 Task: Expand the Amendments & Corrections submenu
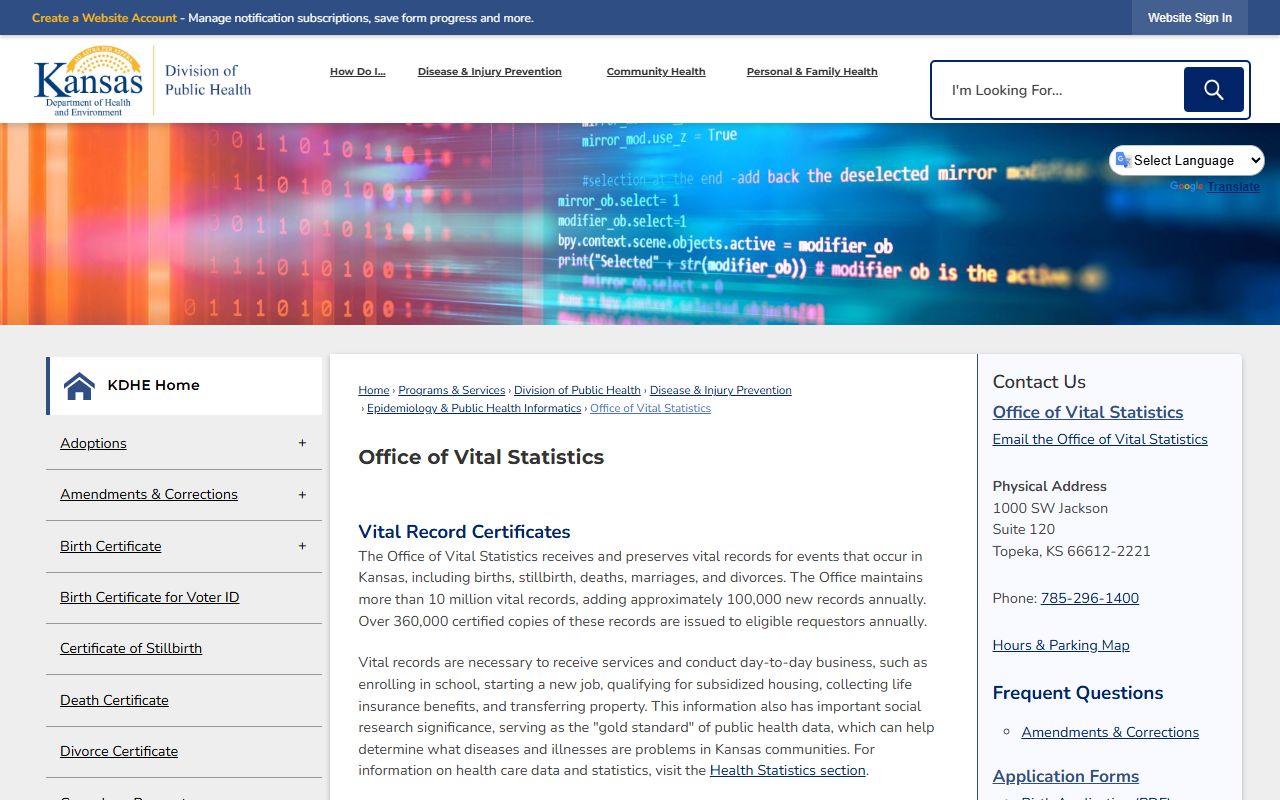click(302, 495)
